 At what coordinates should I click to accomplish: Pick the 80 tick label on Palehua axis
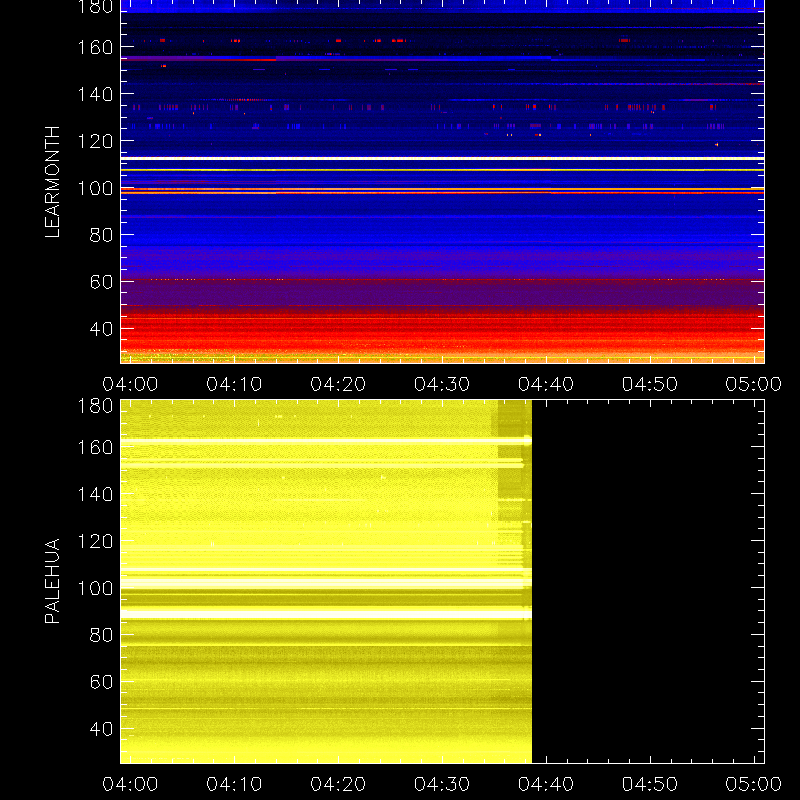101,635
